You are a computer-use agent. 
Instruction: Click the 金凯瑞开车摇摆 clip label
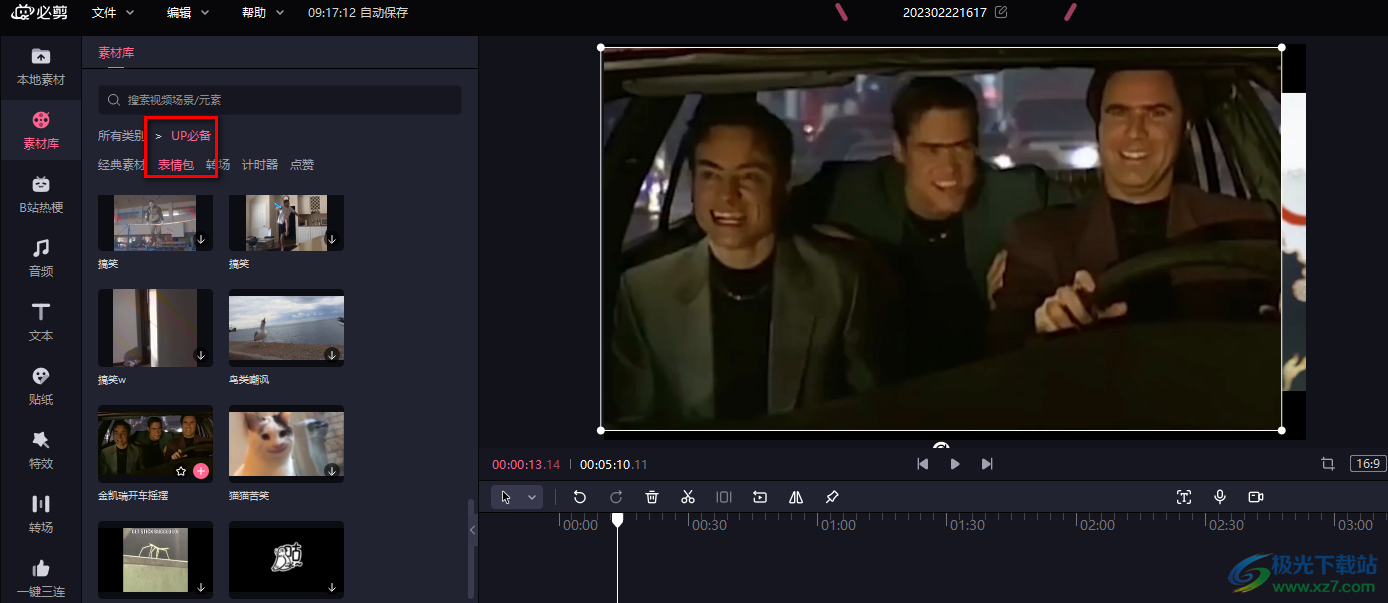click(135, 496)
